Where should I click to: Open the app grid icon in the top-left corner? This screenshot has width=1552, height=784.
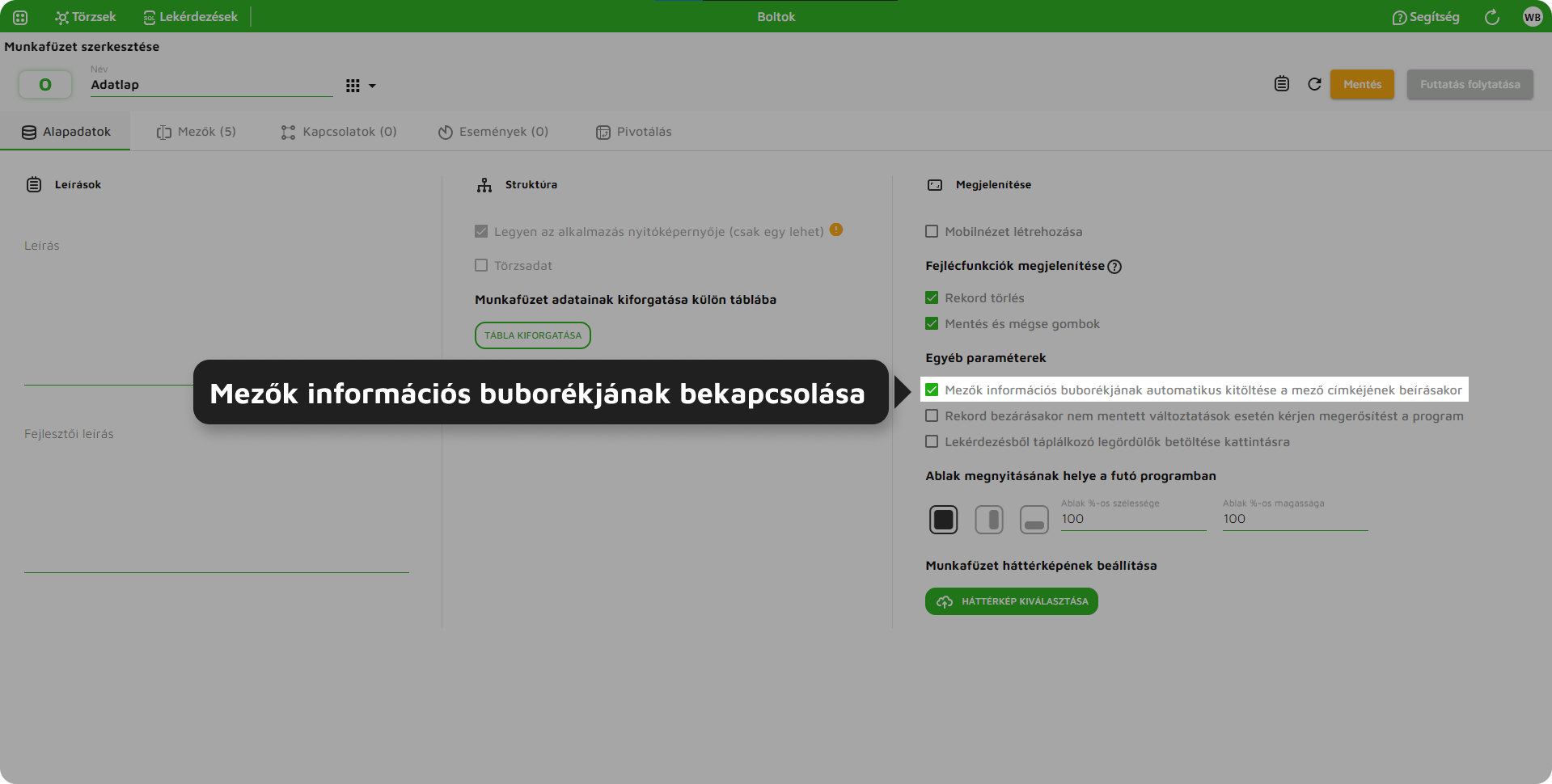coord(20,17)
